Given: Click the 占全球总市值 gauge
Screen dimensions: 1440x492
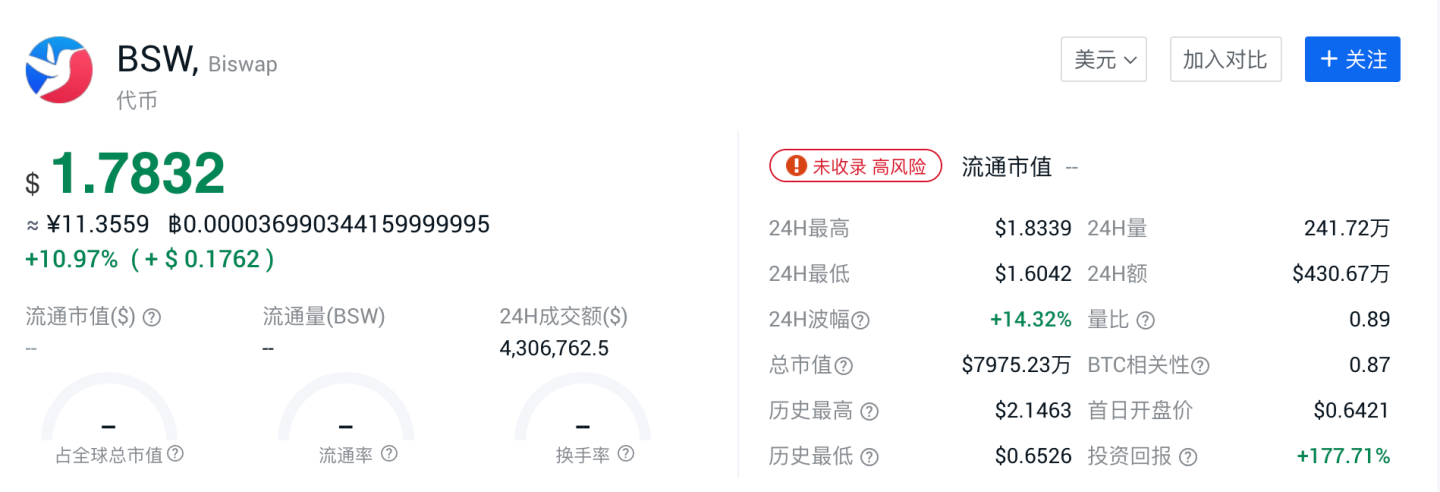Looking at the screenshot, I should 109,410.
